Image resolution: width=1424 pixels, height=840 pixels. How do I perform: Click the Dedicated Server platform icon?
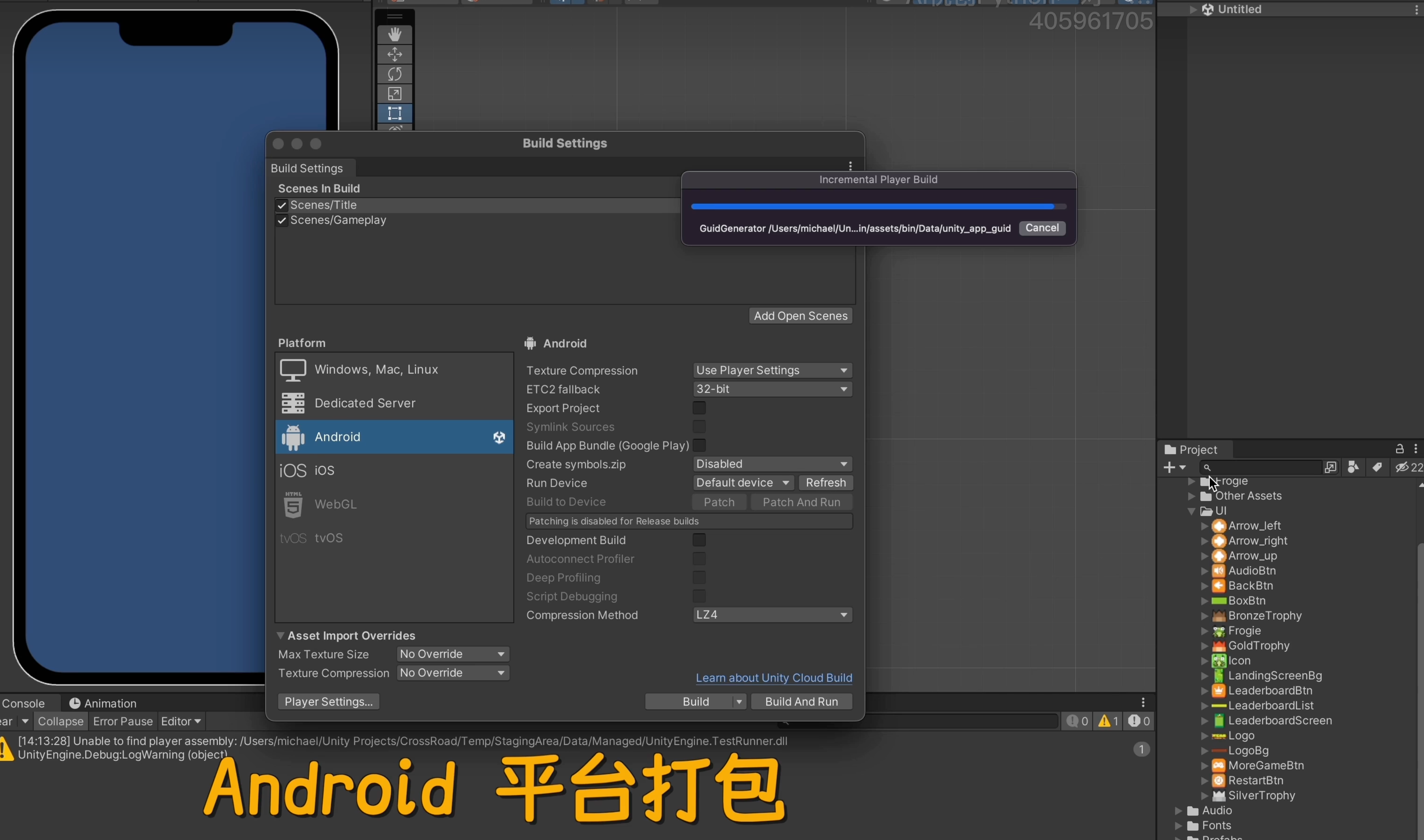(x=293, y=403)
